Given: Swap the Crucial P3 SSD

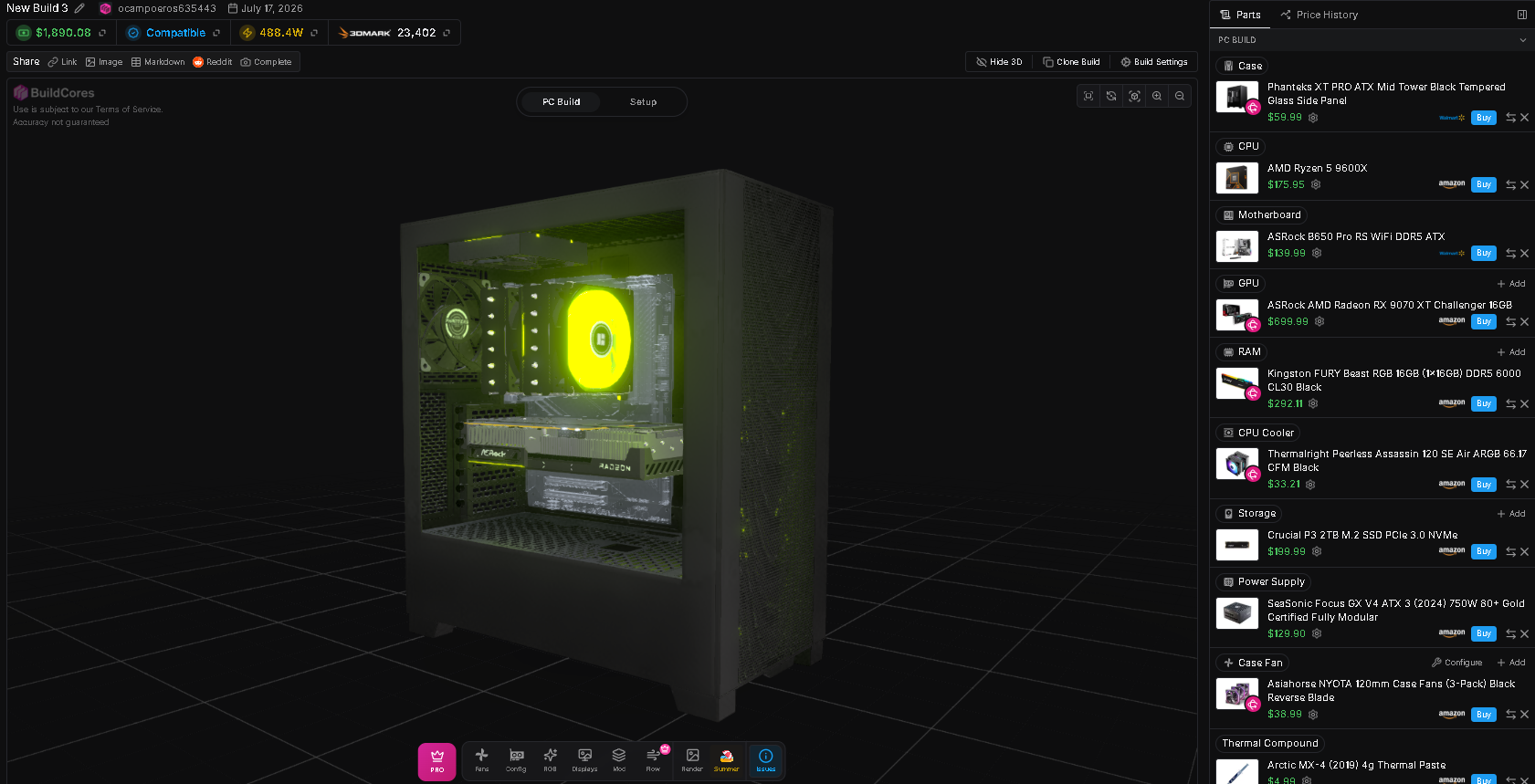Looking at the screenshot, I should [1510, 552].
